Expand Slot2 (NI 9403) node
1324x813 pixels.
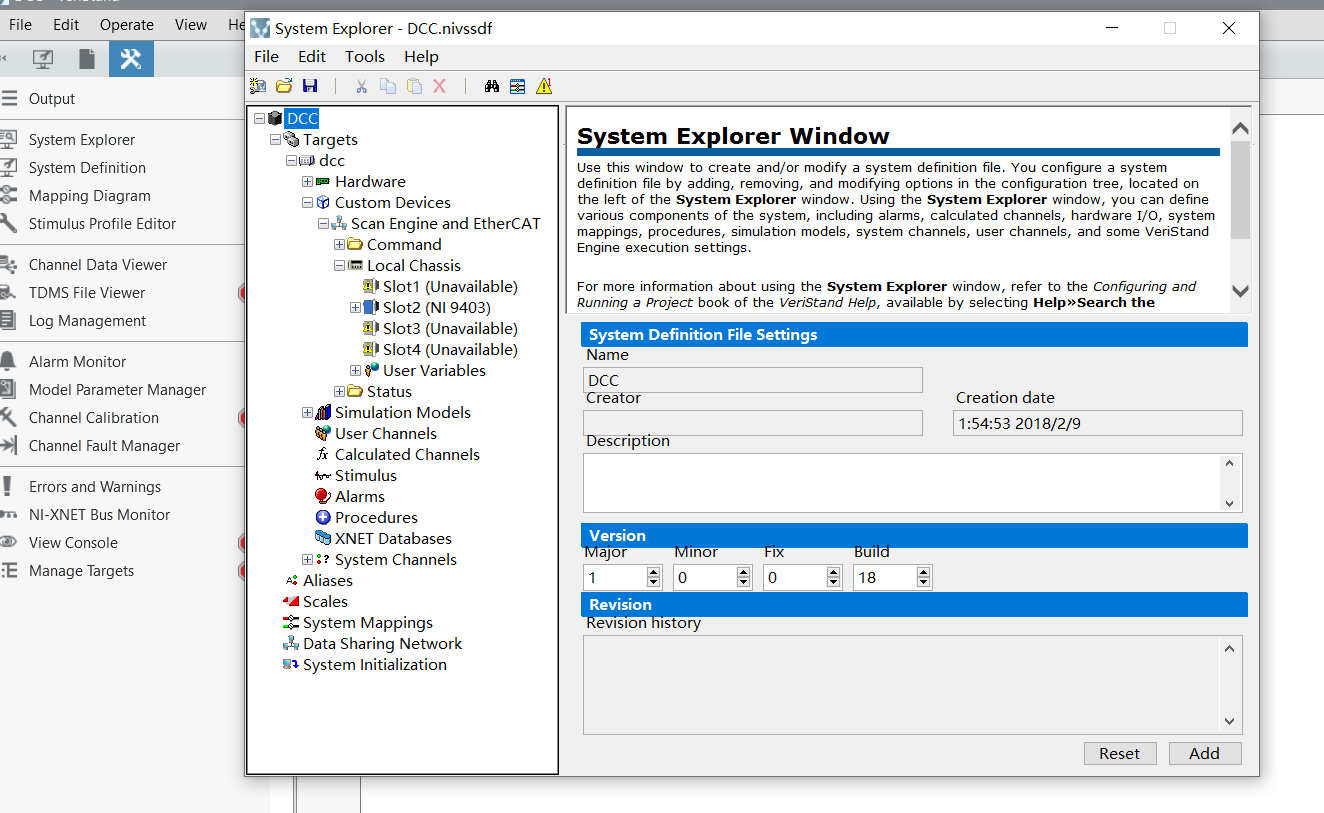(355, 307)
